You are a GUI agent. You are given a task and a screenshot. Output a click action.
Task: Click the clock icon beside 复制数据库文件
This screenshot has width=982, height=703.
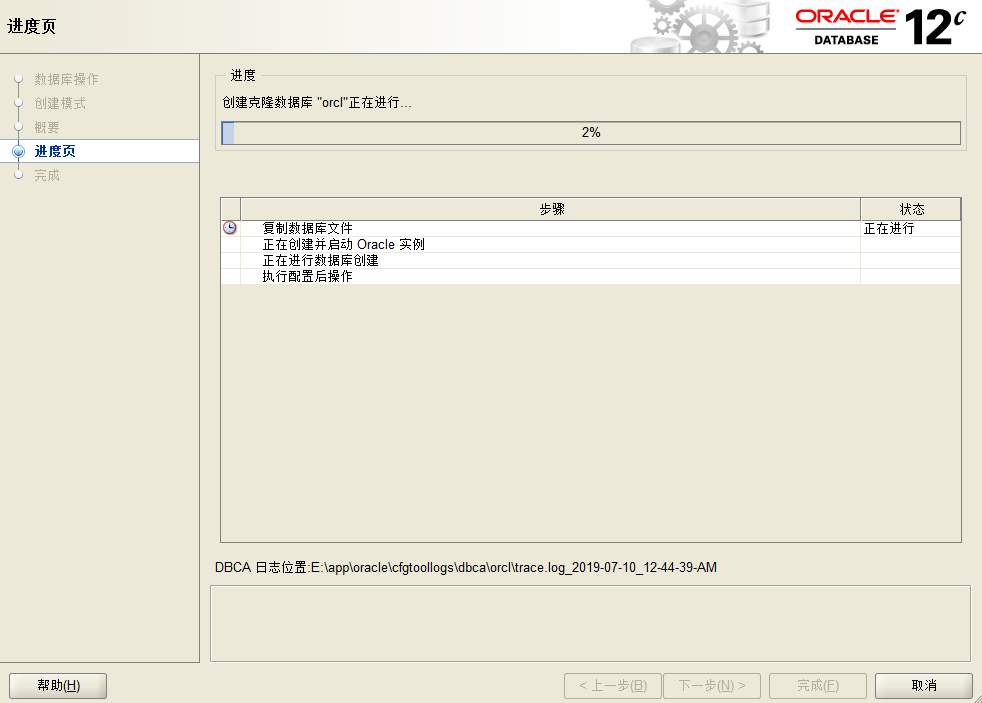[x=231, y=226]
